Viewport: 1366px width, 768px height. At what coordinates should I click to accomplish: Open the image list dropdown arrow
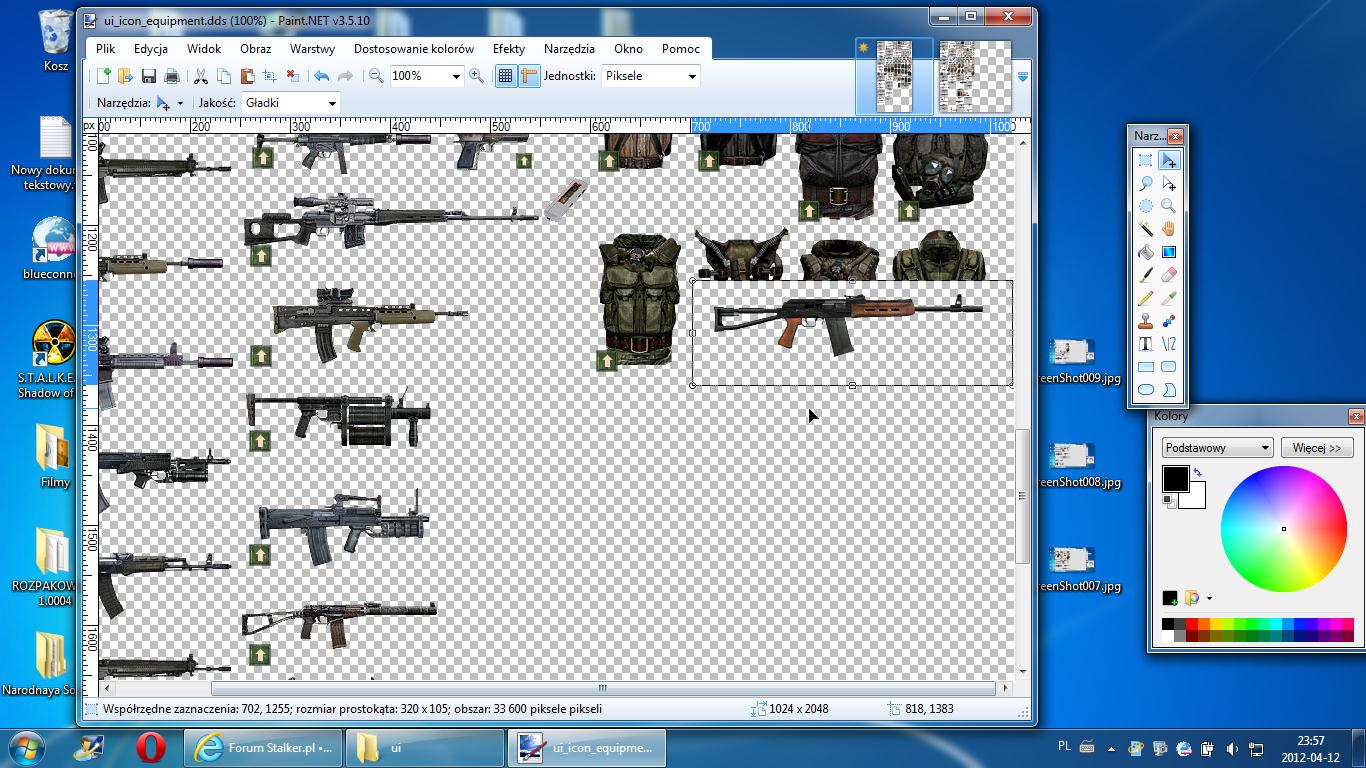pyautogui.click(x=1023, y=76)
